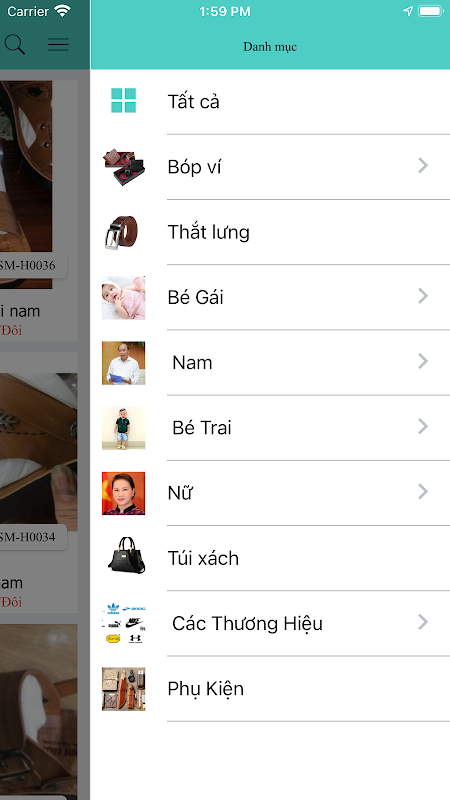Tap the accessories image for Phụ Kiện
The image size is (450, 800).
[123, 689]
